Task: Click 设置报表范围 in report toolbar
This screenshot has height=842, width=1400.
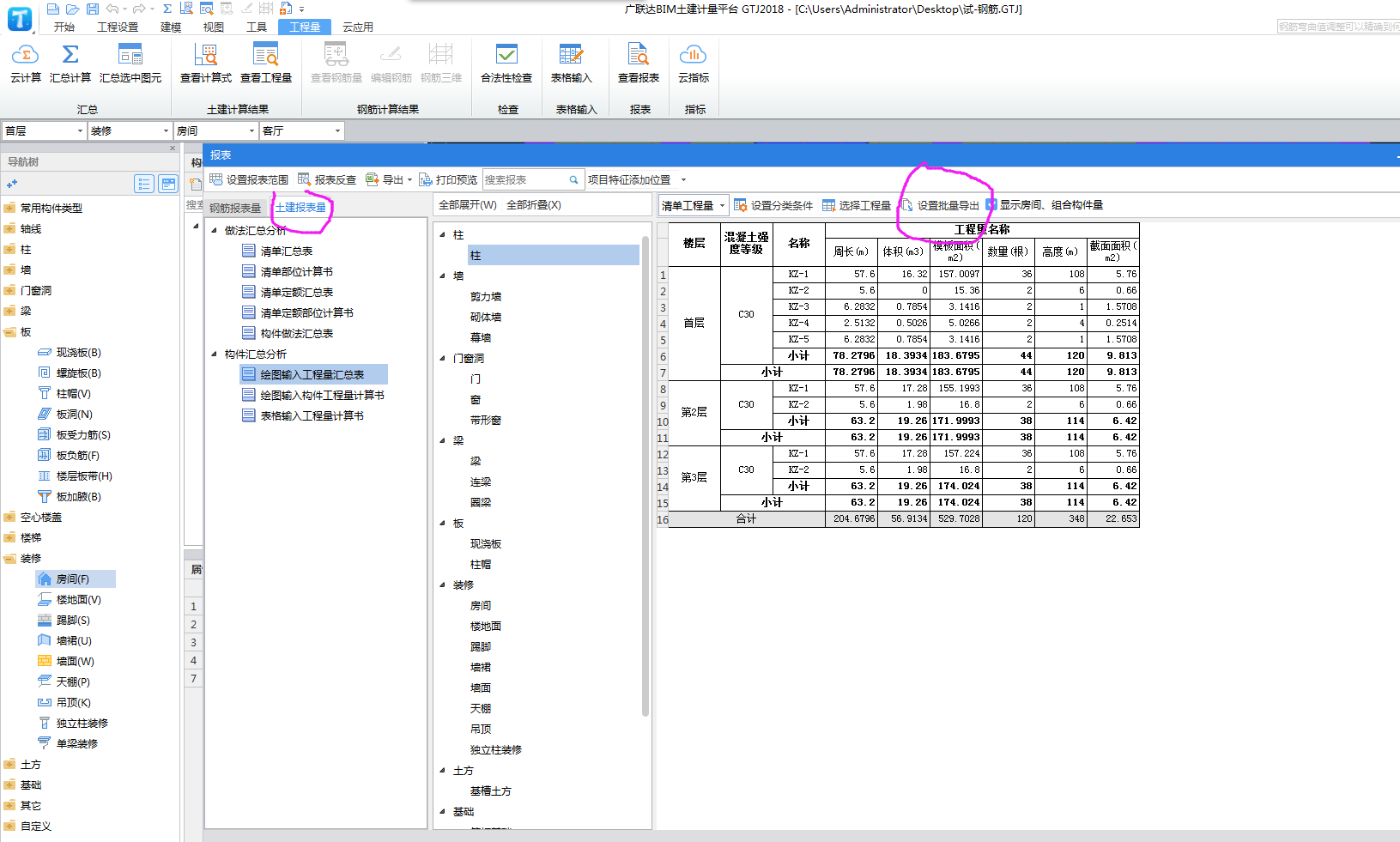Action: coord(249,180)
